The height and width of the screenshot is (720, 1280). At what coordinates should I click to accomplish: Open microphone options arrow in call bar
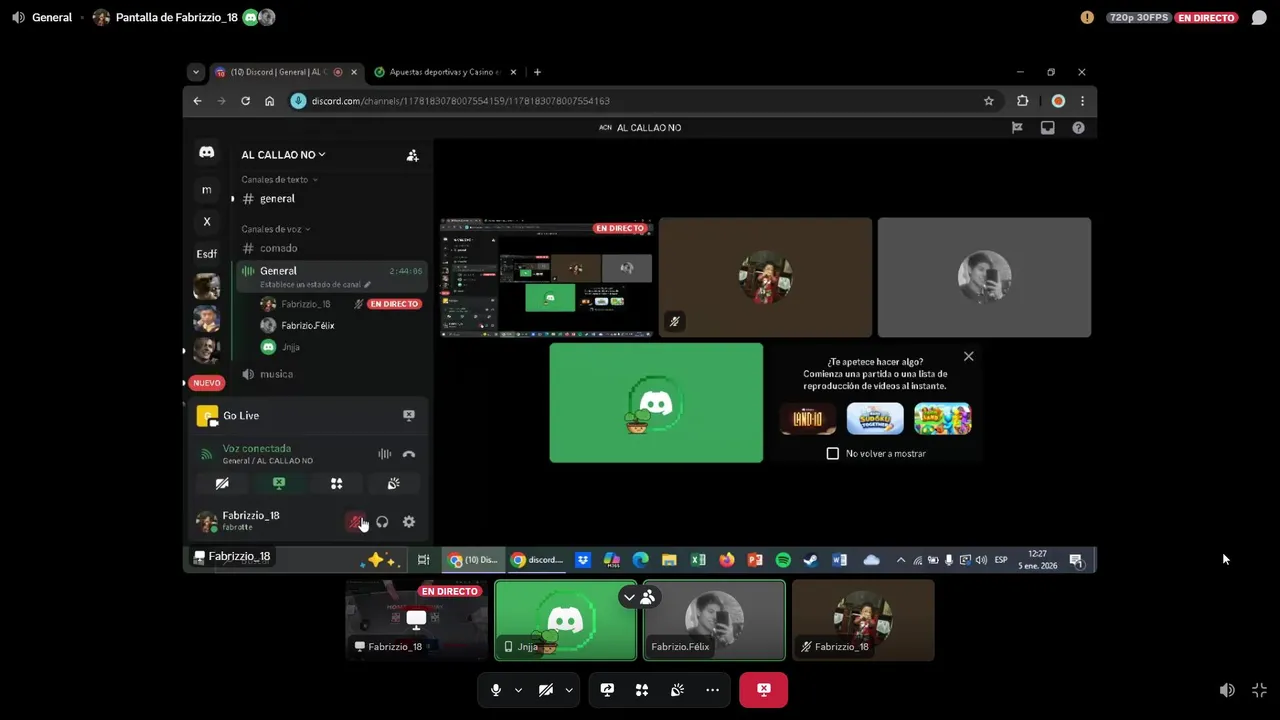pos(518,690)
